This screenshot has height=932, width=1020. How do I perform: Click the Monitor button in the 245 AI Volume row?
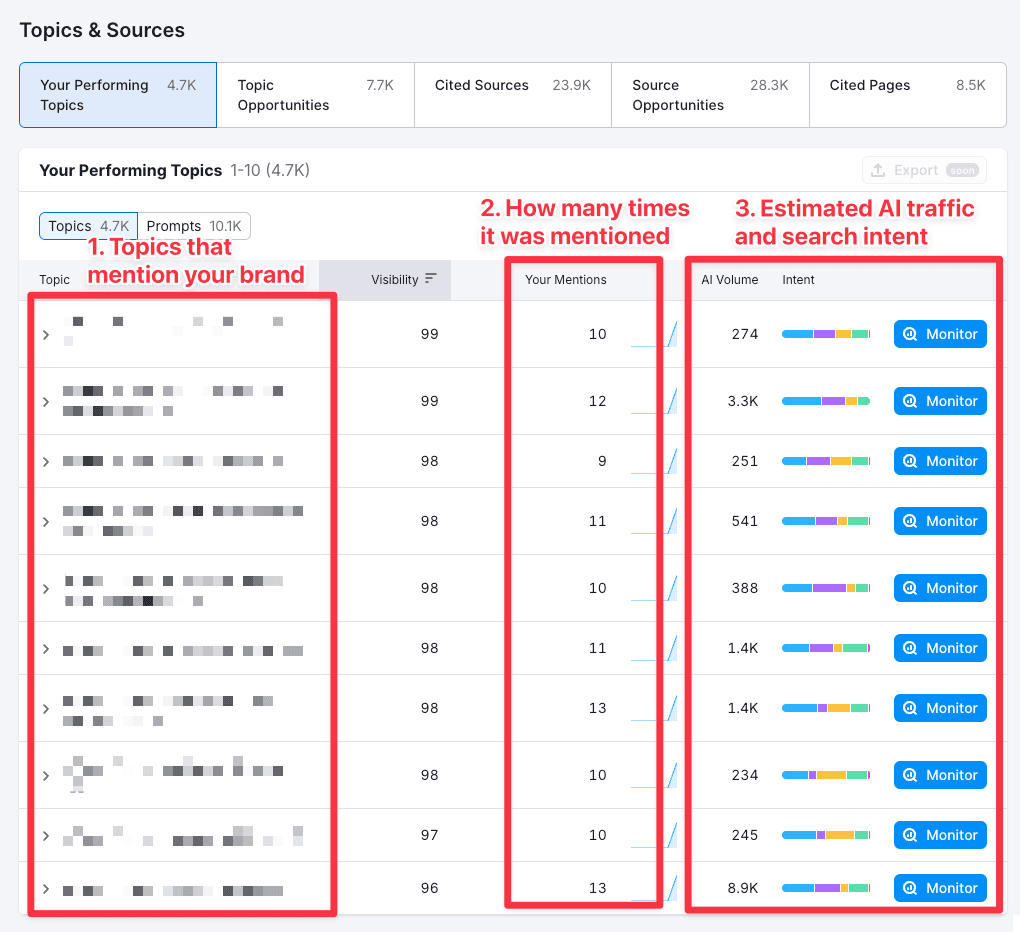[940, 835]
